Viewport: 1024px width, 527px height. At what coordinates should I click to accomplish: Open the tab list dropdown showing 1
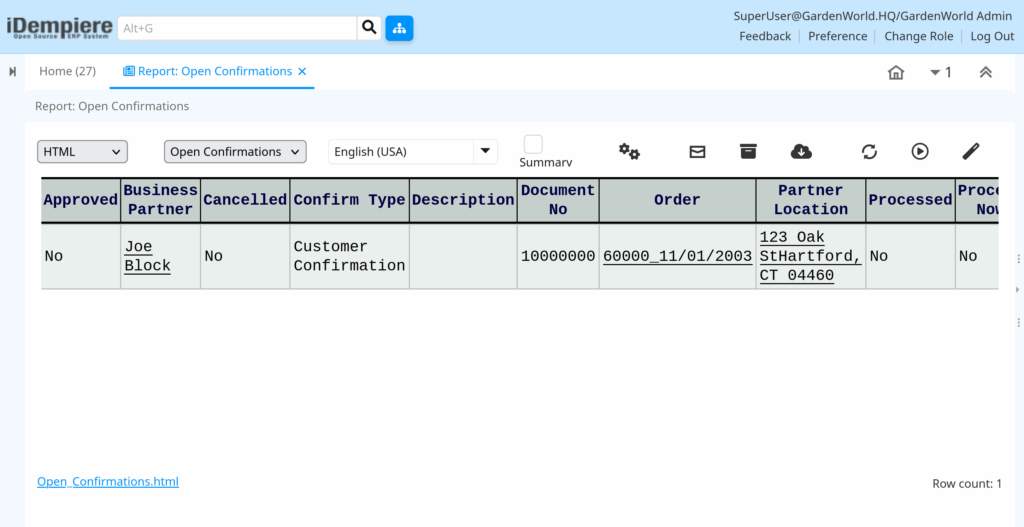pyautogui.click(x=940, y=72)
